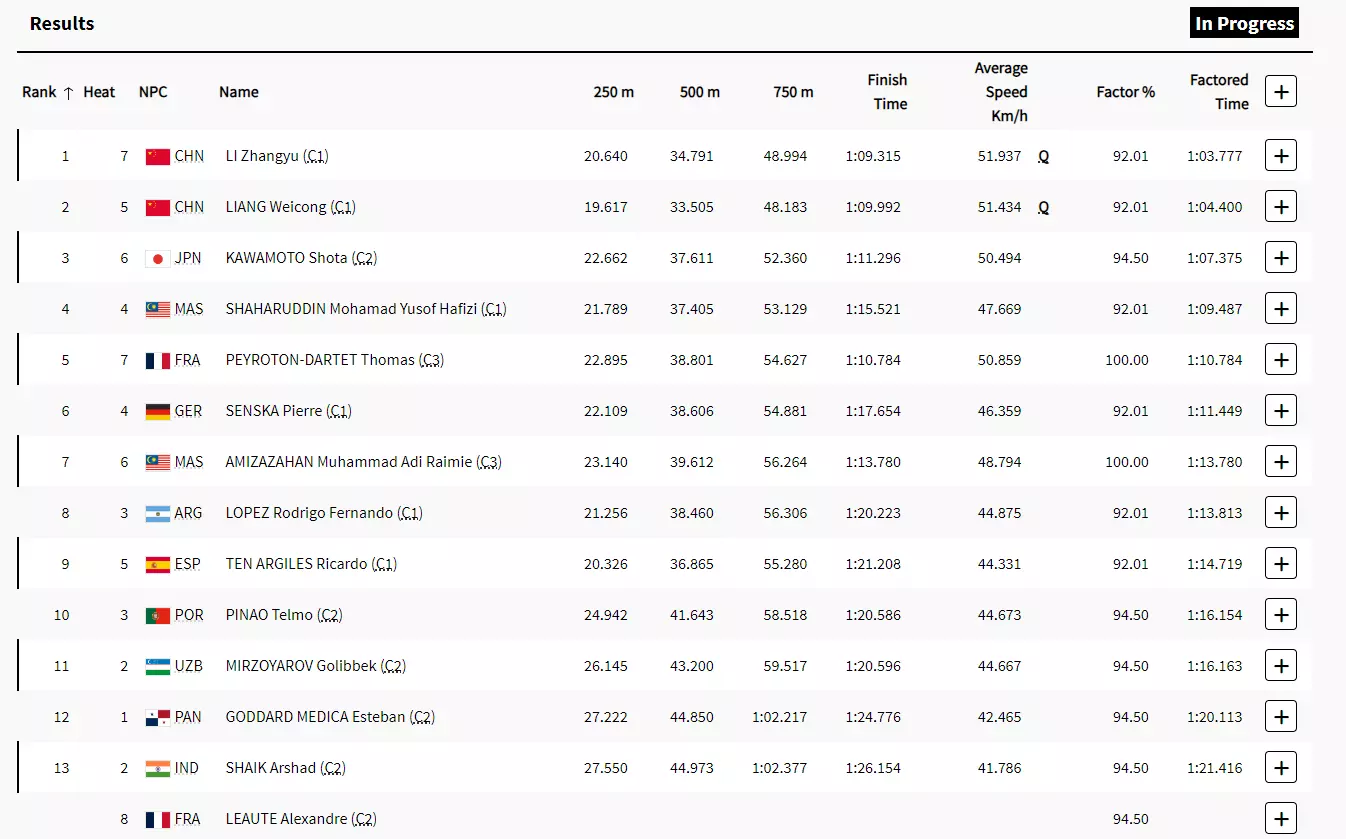Click the Uzbekistan flag icon

[x=157, y=666]
